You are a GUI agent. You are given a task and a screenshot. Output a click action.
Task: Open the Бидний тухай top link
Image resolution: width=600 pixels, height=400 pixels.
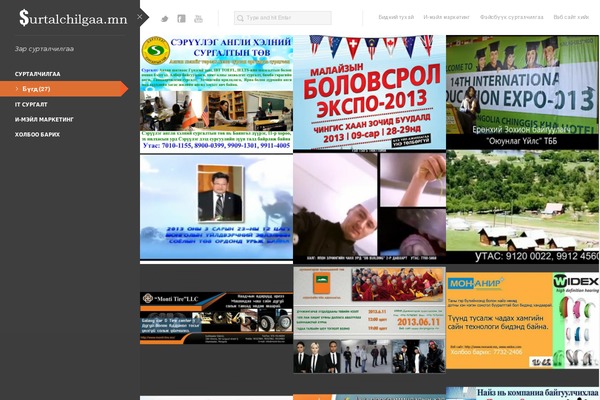point(396,17)
